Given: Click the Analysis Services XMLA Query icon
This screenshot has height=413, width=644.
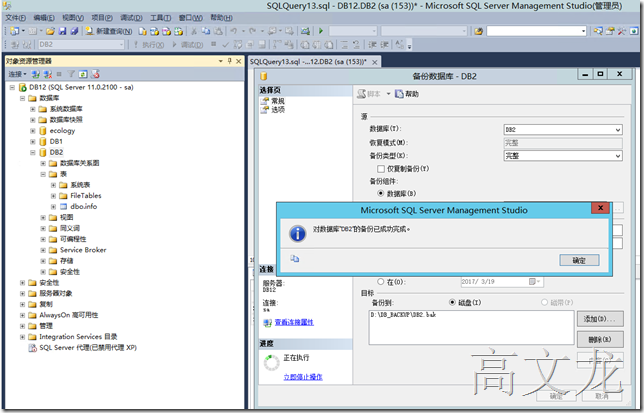Looking at the screenshot, I should pyautogui.click(x=178, y=31).
